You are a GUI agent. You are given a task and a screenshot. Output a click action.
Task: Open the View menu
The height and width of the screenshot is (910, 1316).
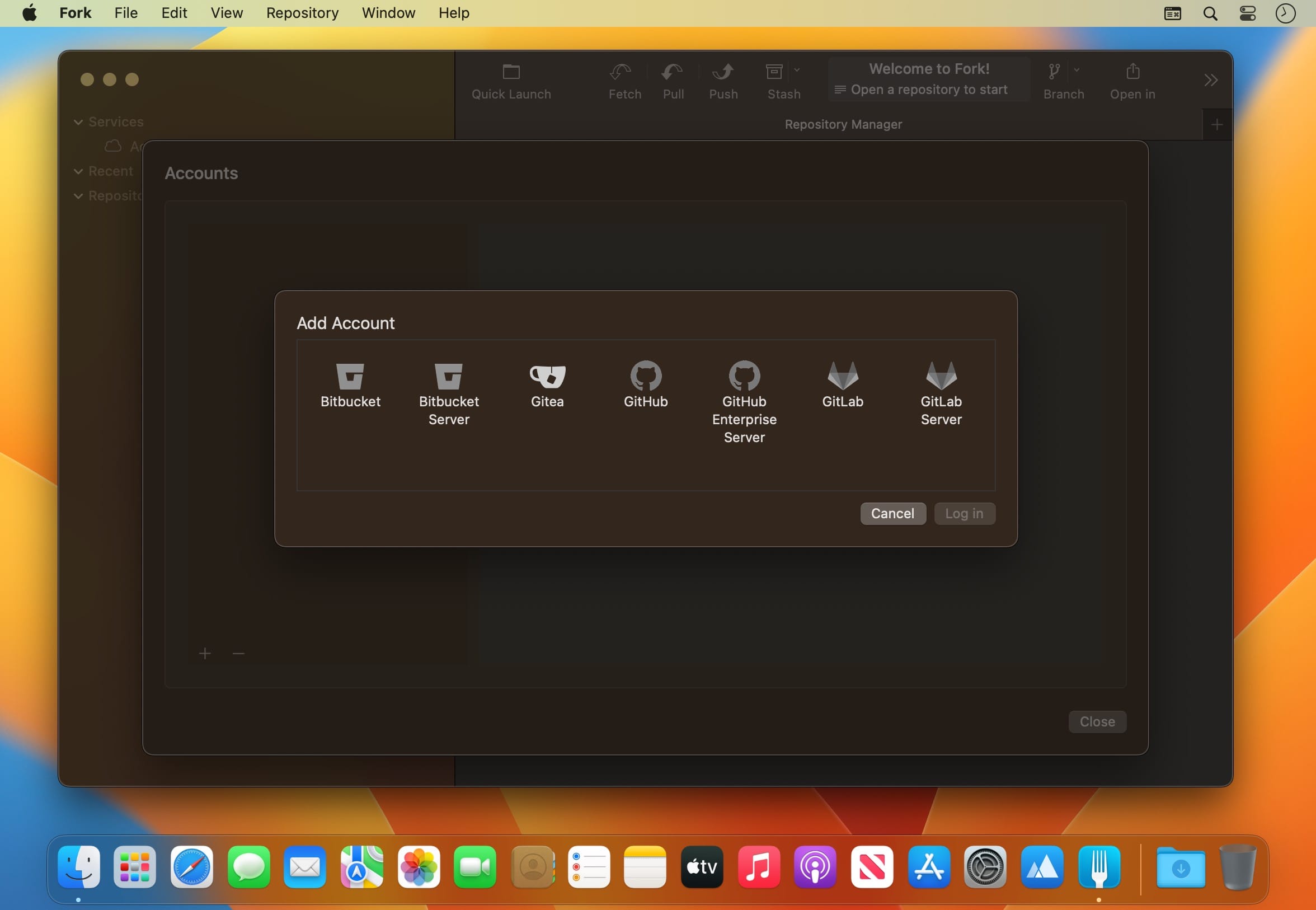point(226,12)
